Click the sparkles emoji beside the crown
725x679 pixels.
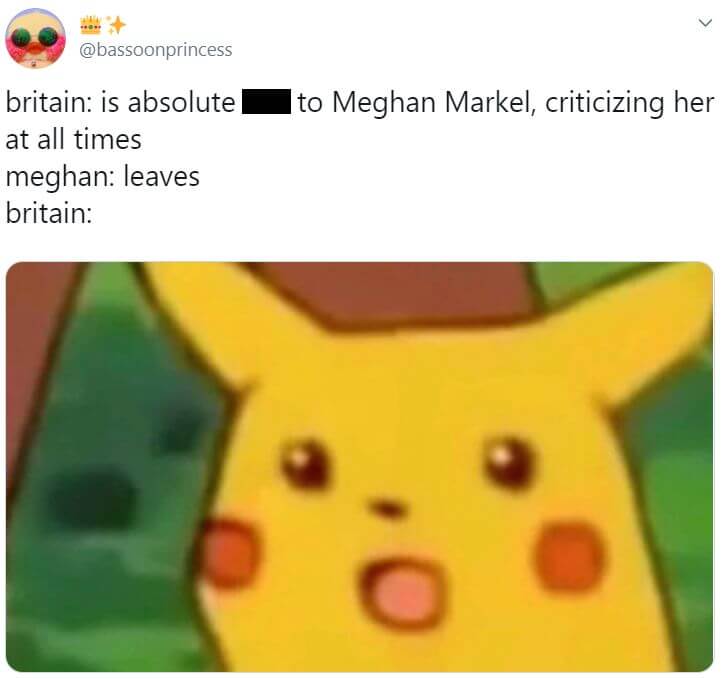116,25
